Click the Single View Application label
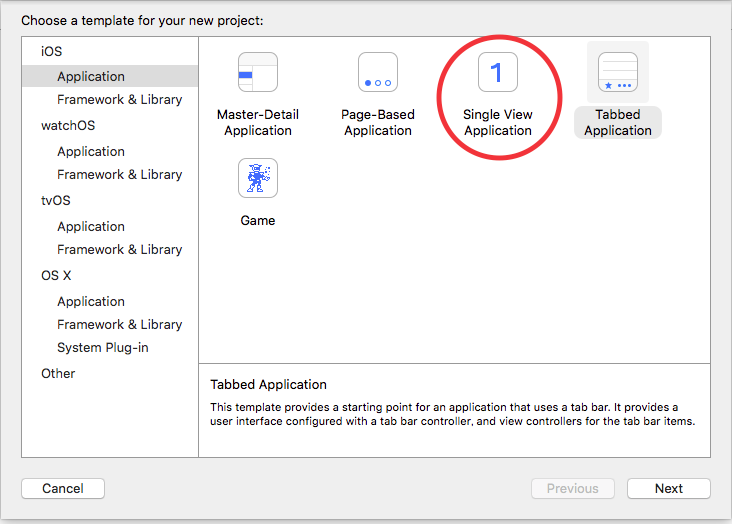This screenshot has height=524, width=732. click(x=498, y=122)
